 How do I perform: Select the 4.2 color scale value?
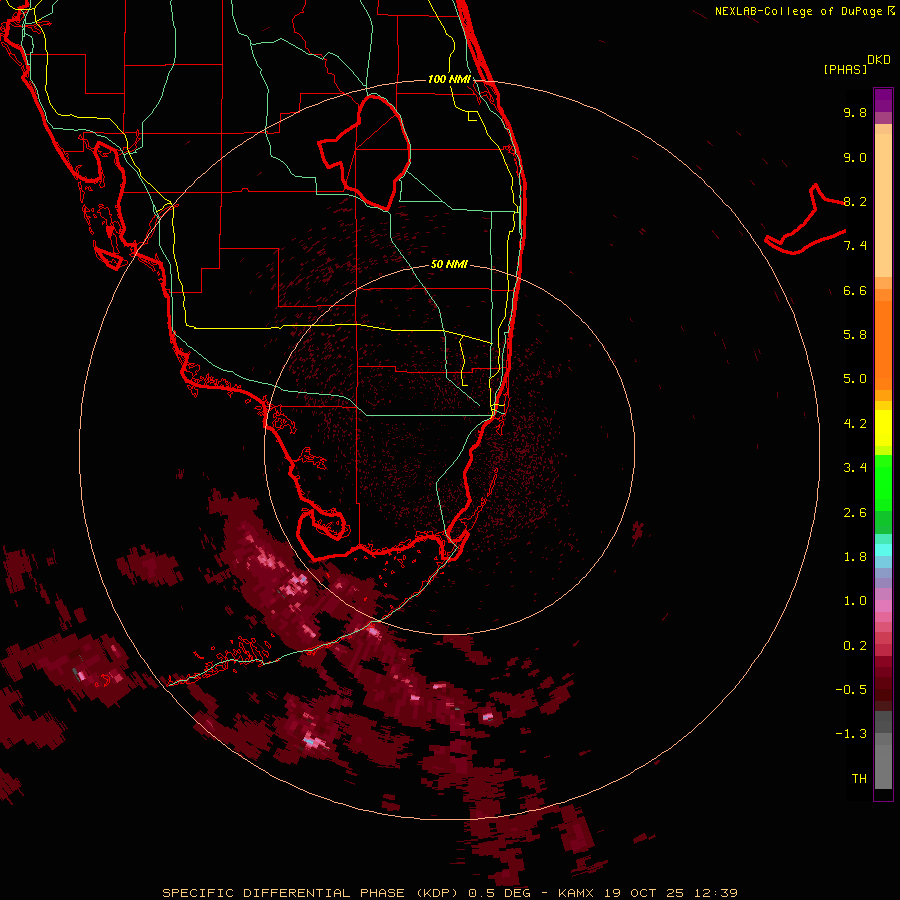click(x=855, y=424)
